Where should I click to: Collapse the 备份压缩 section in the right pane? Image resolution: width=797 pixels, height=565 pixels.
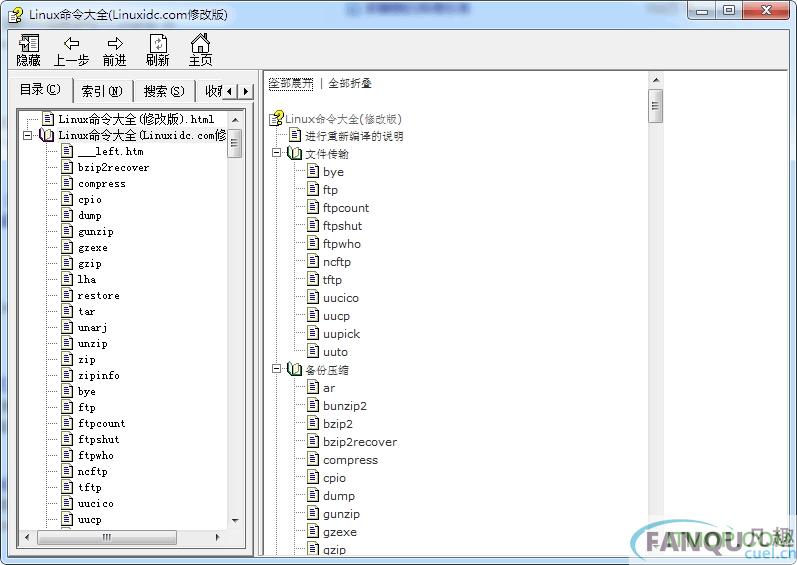coord(276,369)
